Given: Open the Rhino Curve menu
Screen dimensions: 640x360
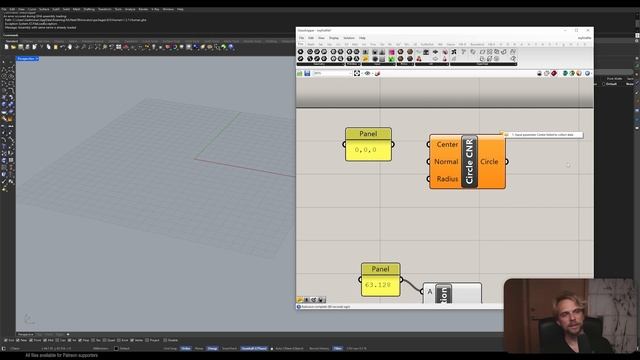Looking at the screenshot, I should pos(32,9).
